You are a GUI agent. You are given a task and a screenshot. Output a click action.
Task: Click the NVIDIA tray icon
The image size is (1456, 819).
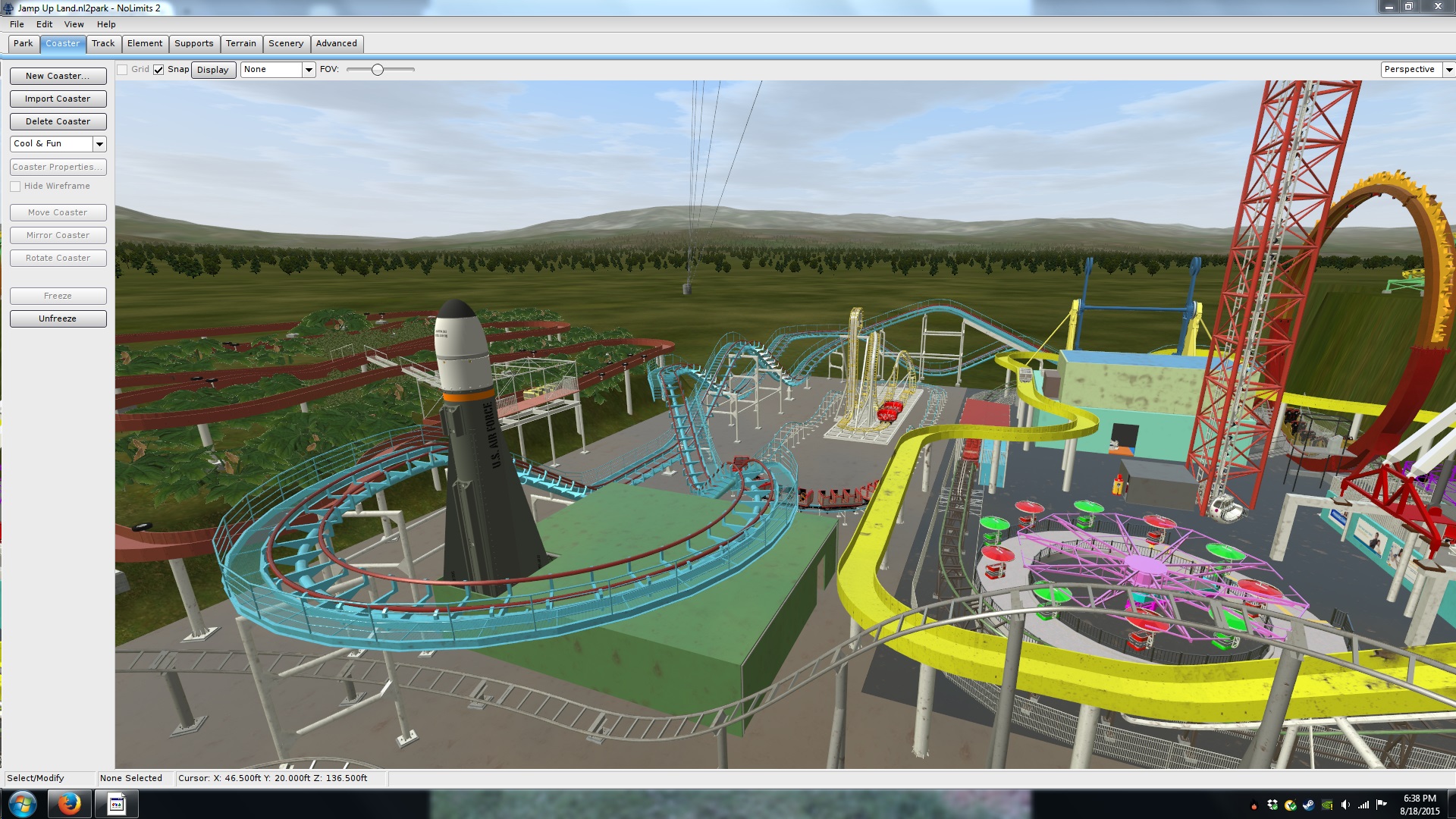pos(1327,805)
